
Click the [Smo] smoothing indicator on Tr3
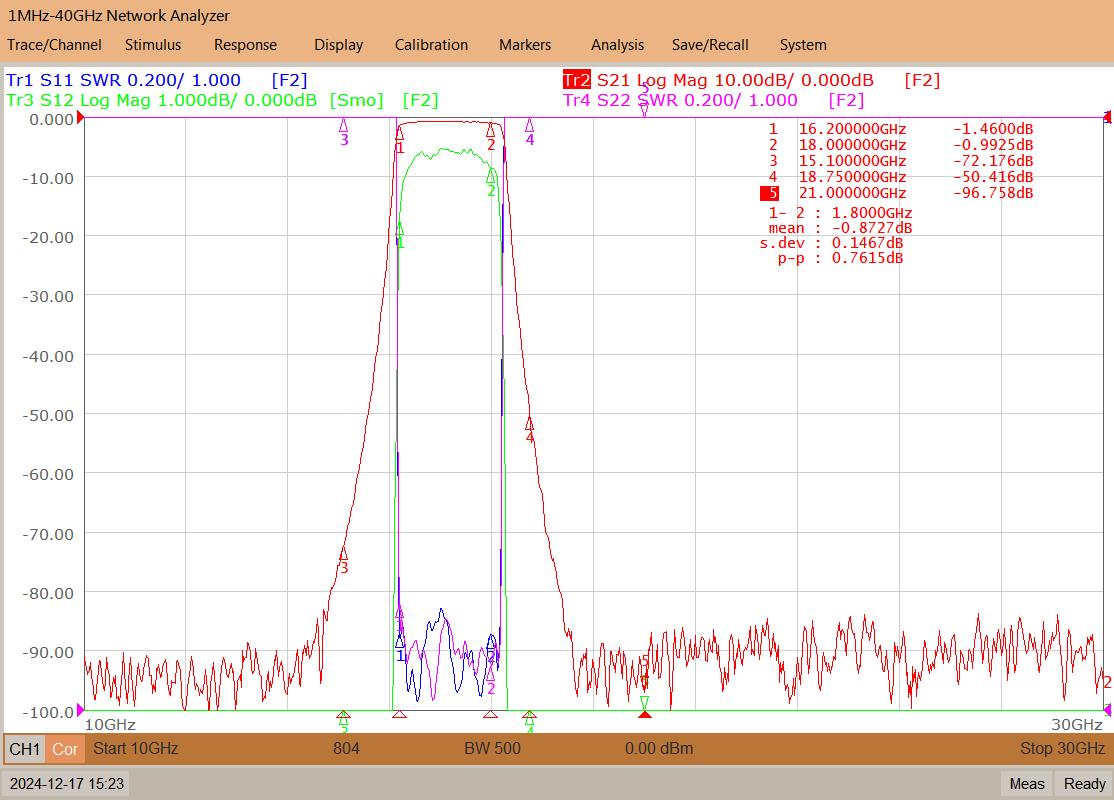tap(356, 100)
